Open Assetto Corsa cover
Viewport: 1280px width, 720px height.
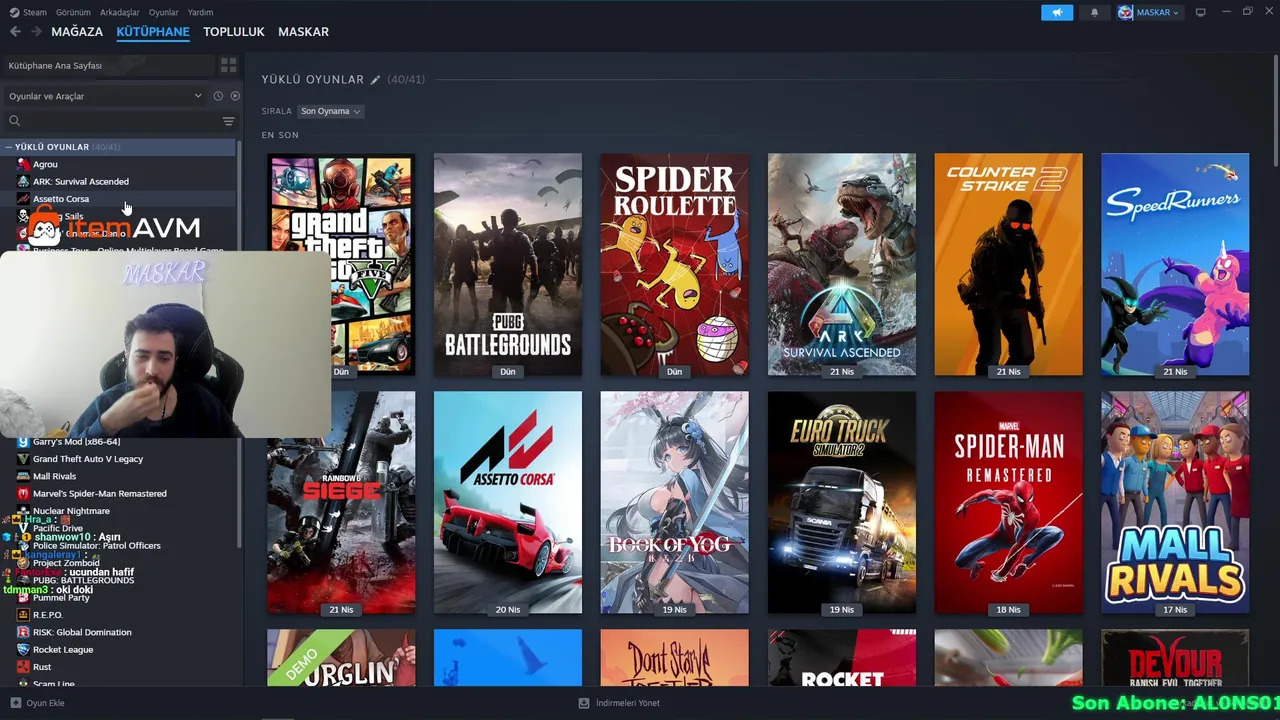pos(508,503)
